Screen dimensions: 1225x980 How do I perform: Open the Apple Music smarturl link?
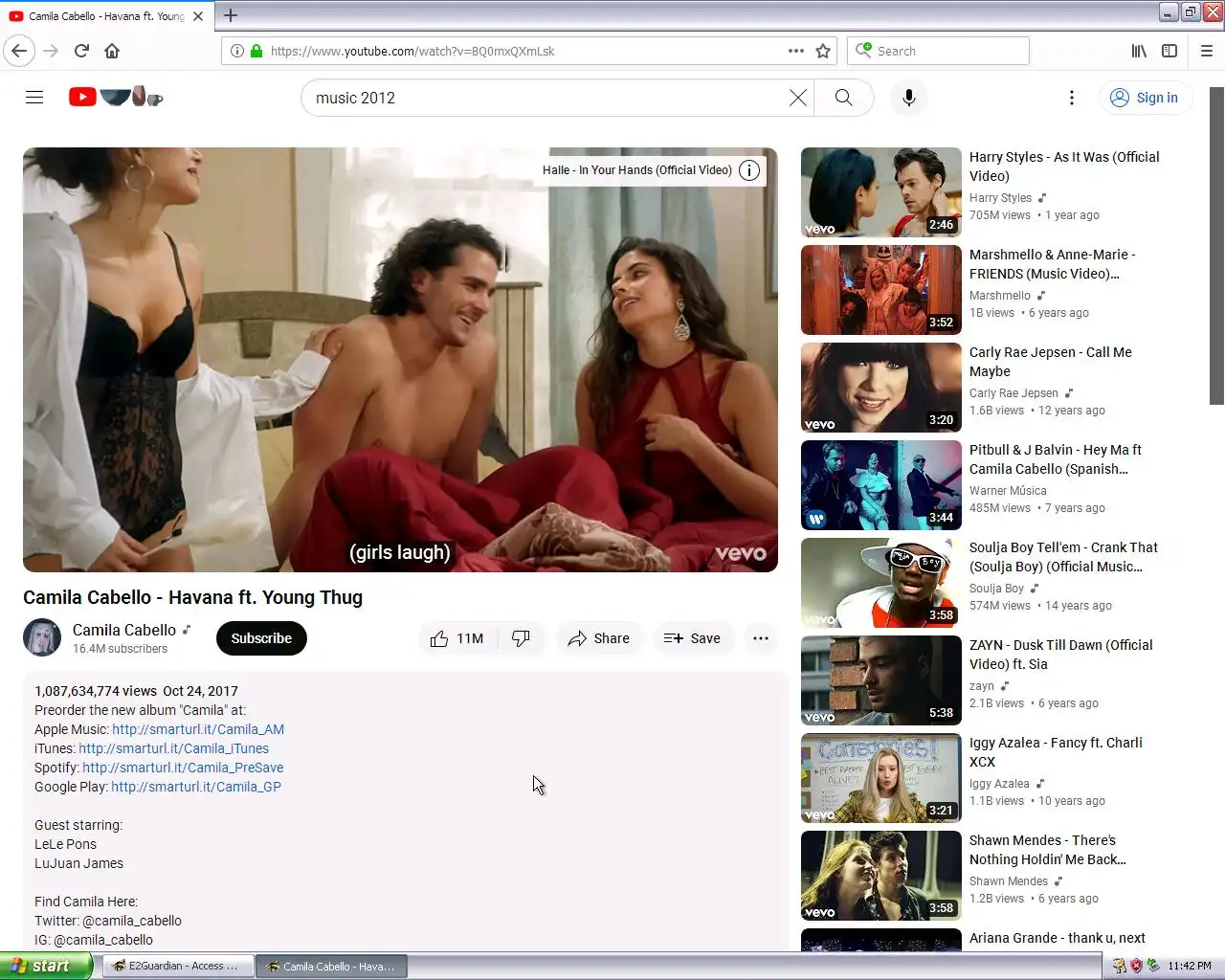pos(198,729)
